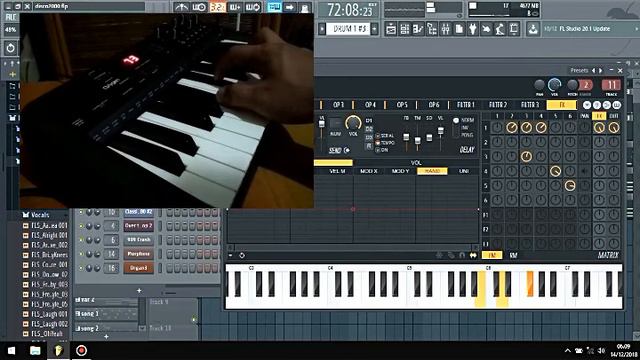The image size is (640, 360).
Task: Switch to the FILTER 1 tab
Action: click(465, 105)
